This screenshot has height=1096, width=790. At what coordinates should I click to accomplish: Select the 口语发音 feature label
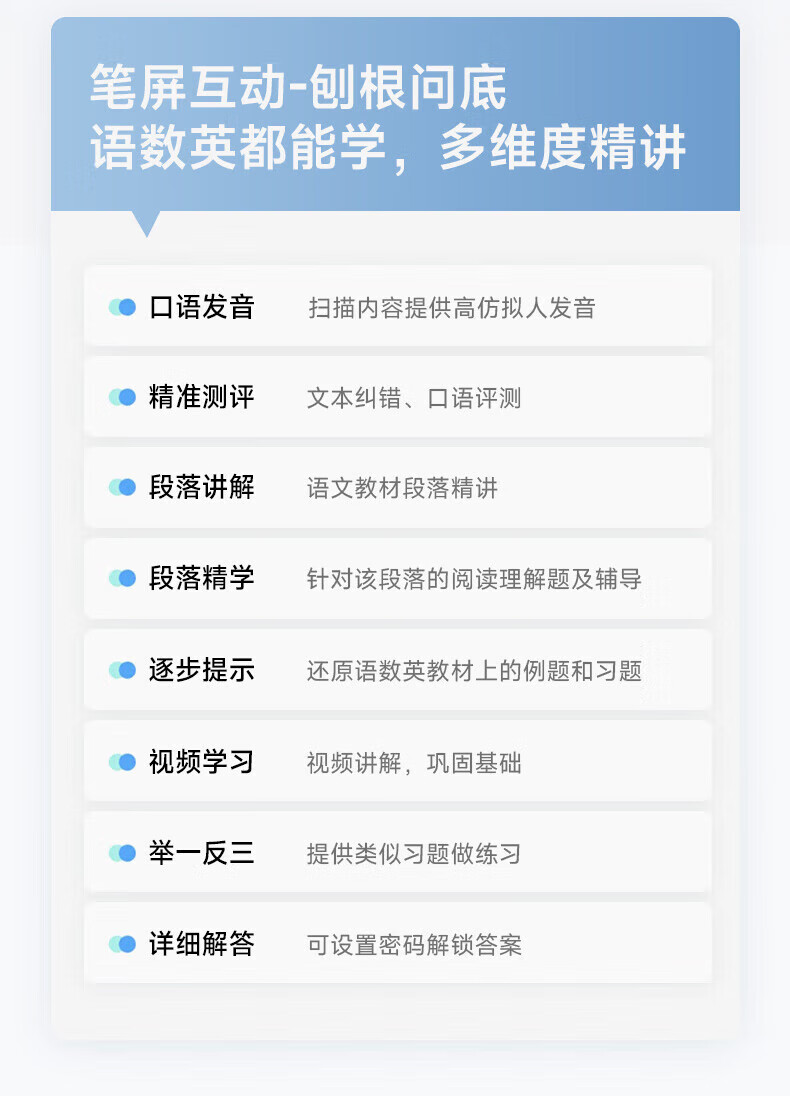(x=201, y=307)
